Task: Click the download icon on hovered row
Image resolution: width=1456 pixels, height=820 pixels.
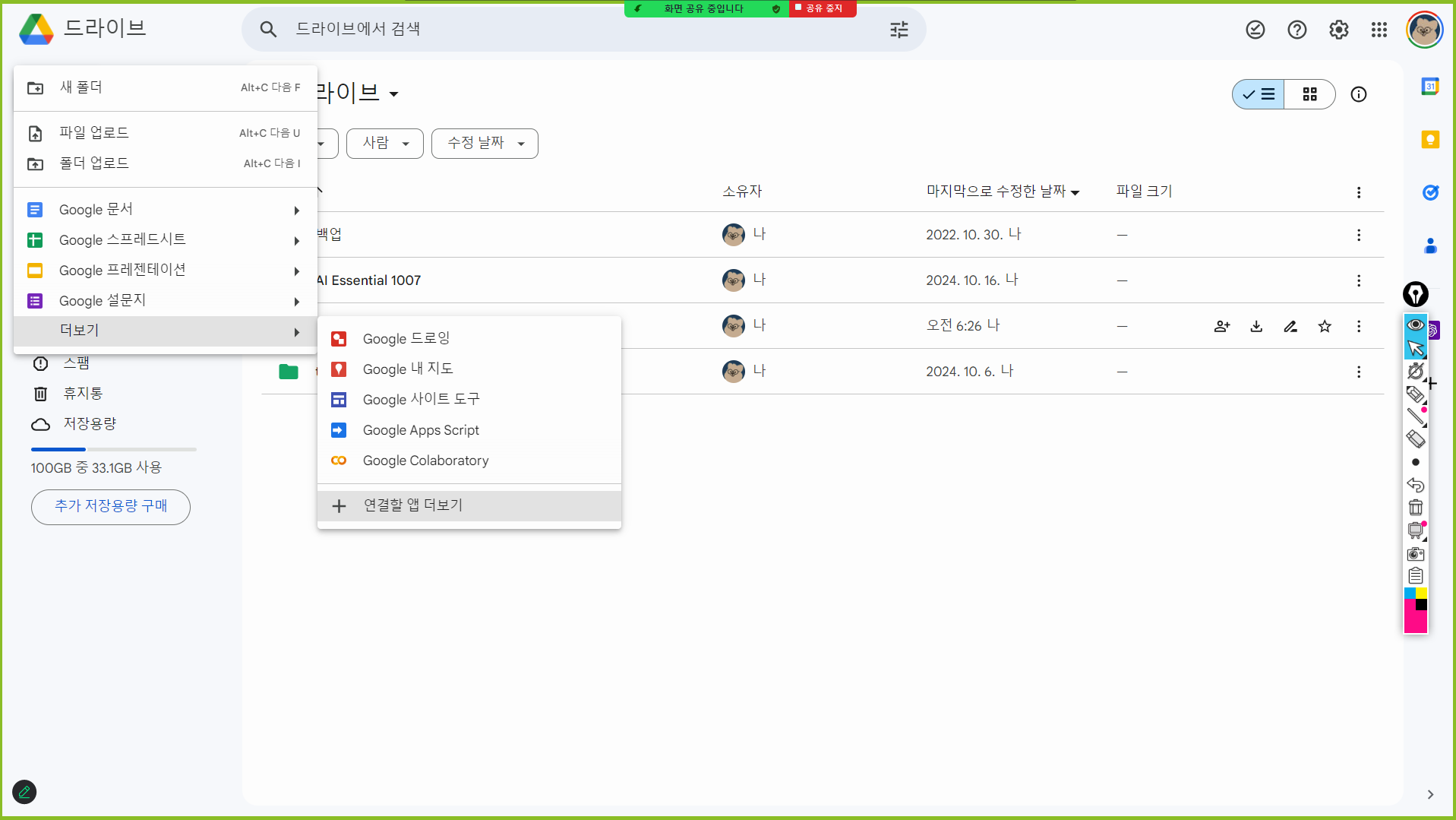Action: pos(1256,326)
